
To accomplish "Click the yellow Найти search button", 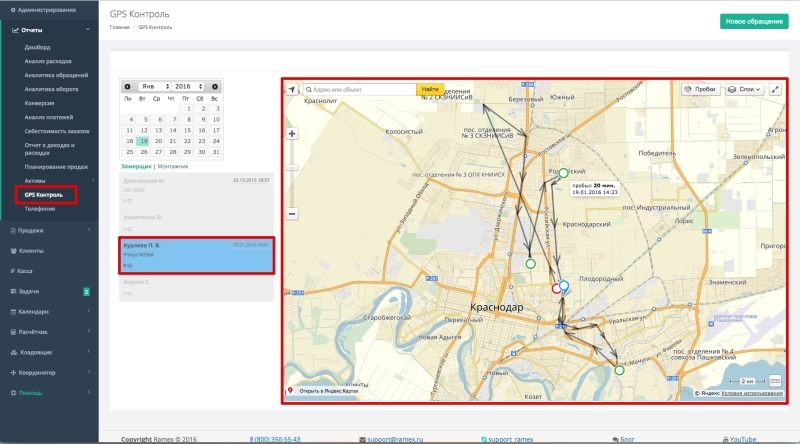I will (x=430, y=89).
